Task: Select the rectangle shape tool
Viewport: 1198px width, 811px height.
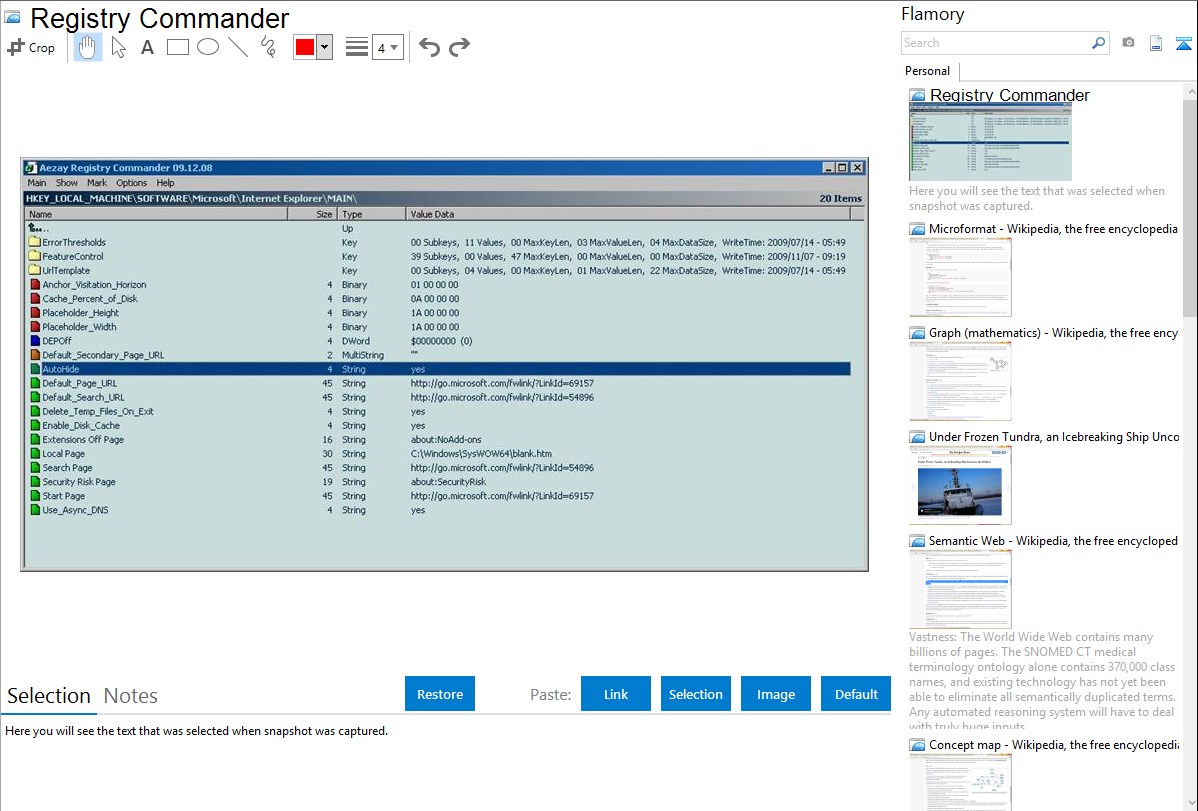Action: pos(177,47)
